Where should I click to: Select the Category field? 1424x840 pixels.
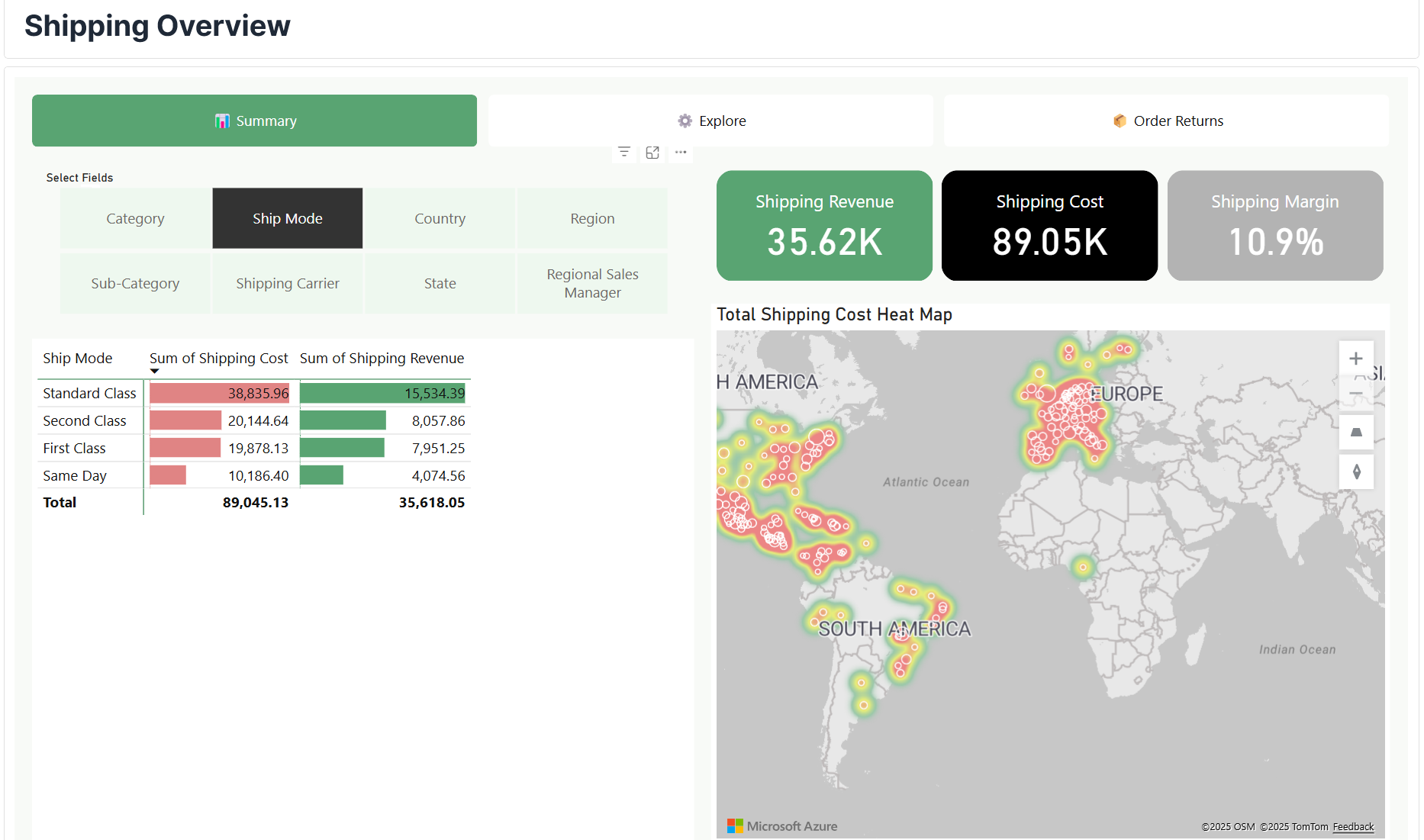click(135, 218)
